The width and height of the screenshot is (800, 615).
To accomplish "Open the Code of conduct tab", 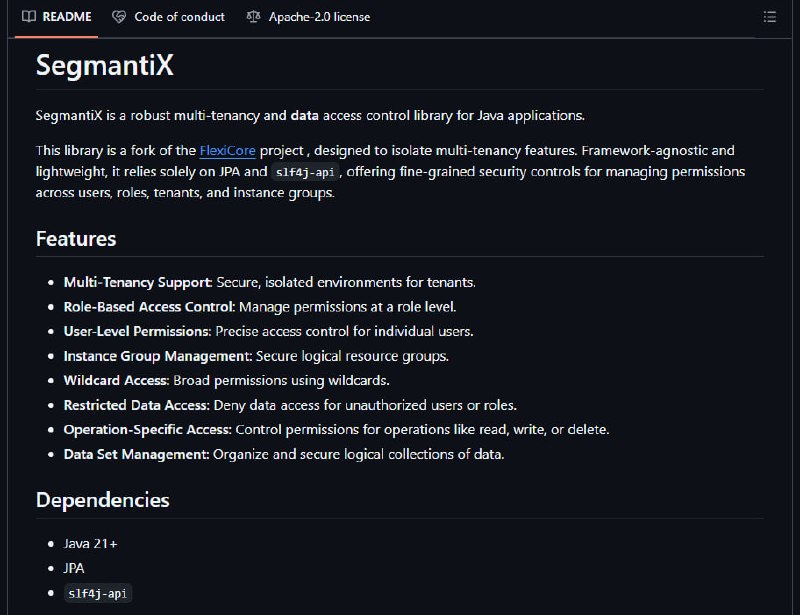I will tap(168, 17).
